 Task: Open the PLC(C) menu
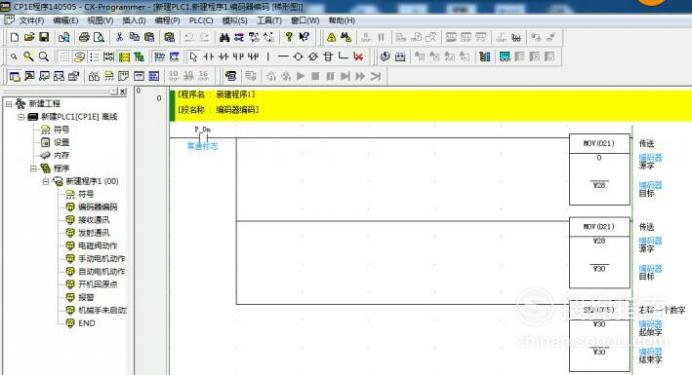201,20
